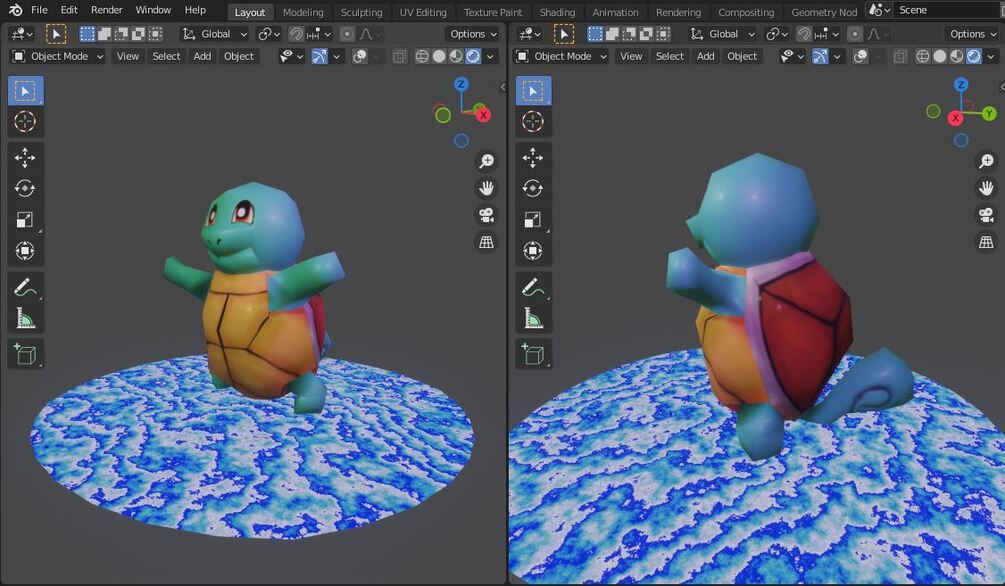Open Object Mode dropdown in right viewport
Image resolution: width=1005 pixels, height=586 pixels.
[x=562, y=56]
